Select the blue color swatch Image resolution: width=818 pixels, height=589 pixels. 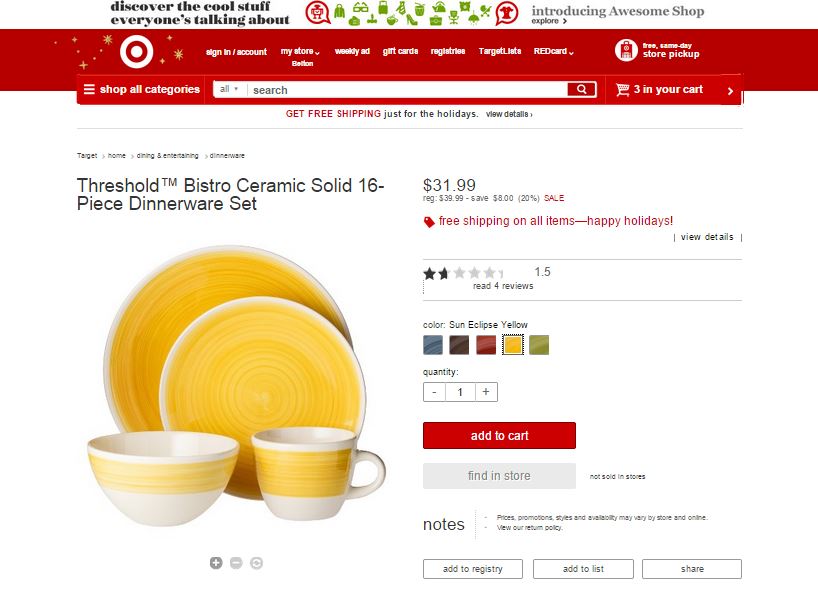coord(433,345)
